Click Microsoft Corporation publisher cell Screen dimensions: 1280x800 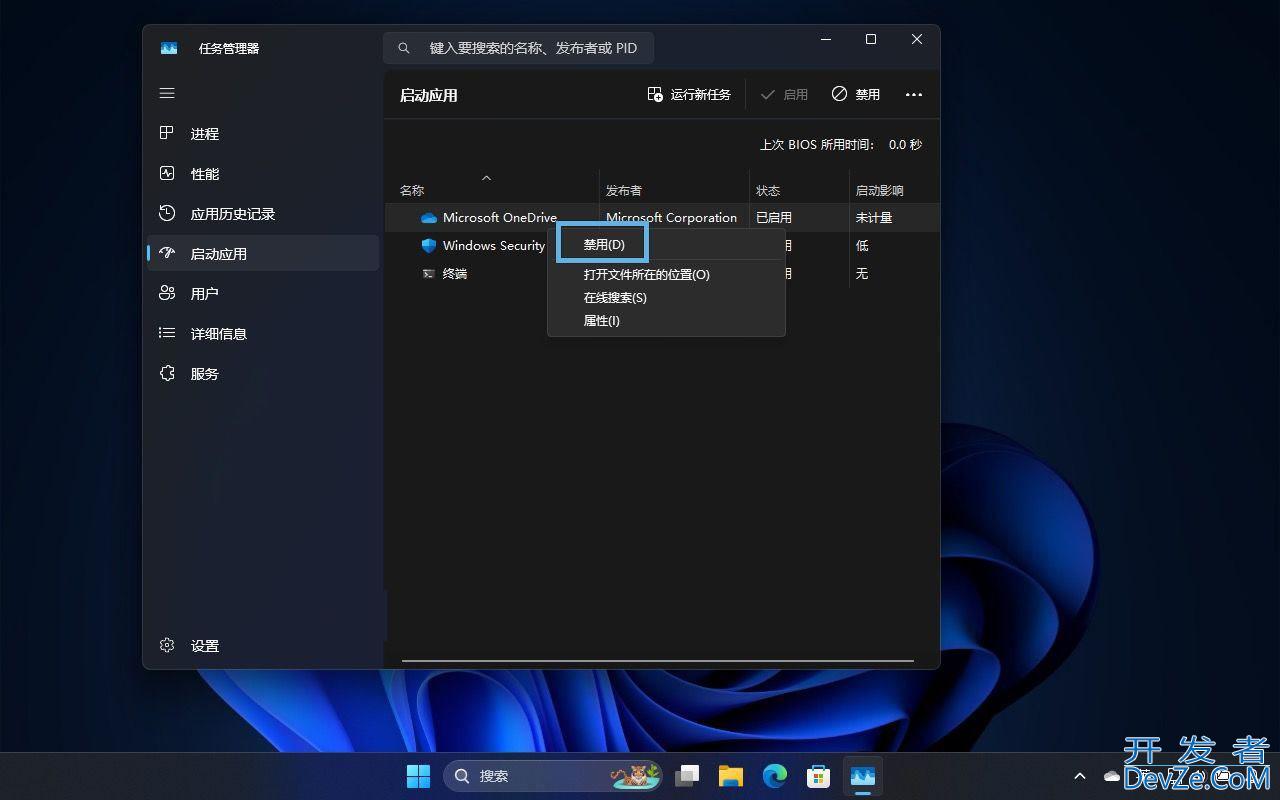(x=671, y=217)
